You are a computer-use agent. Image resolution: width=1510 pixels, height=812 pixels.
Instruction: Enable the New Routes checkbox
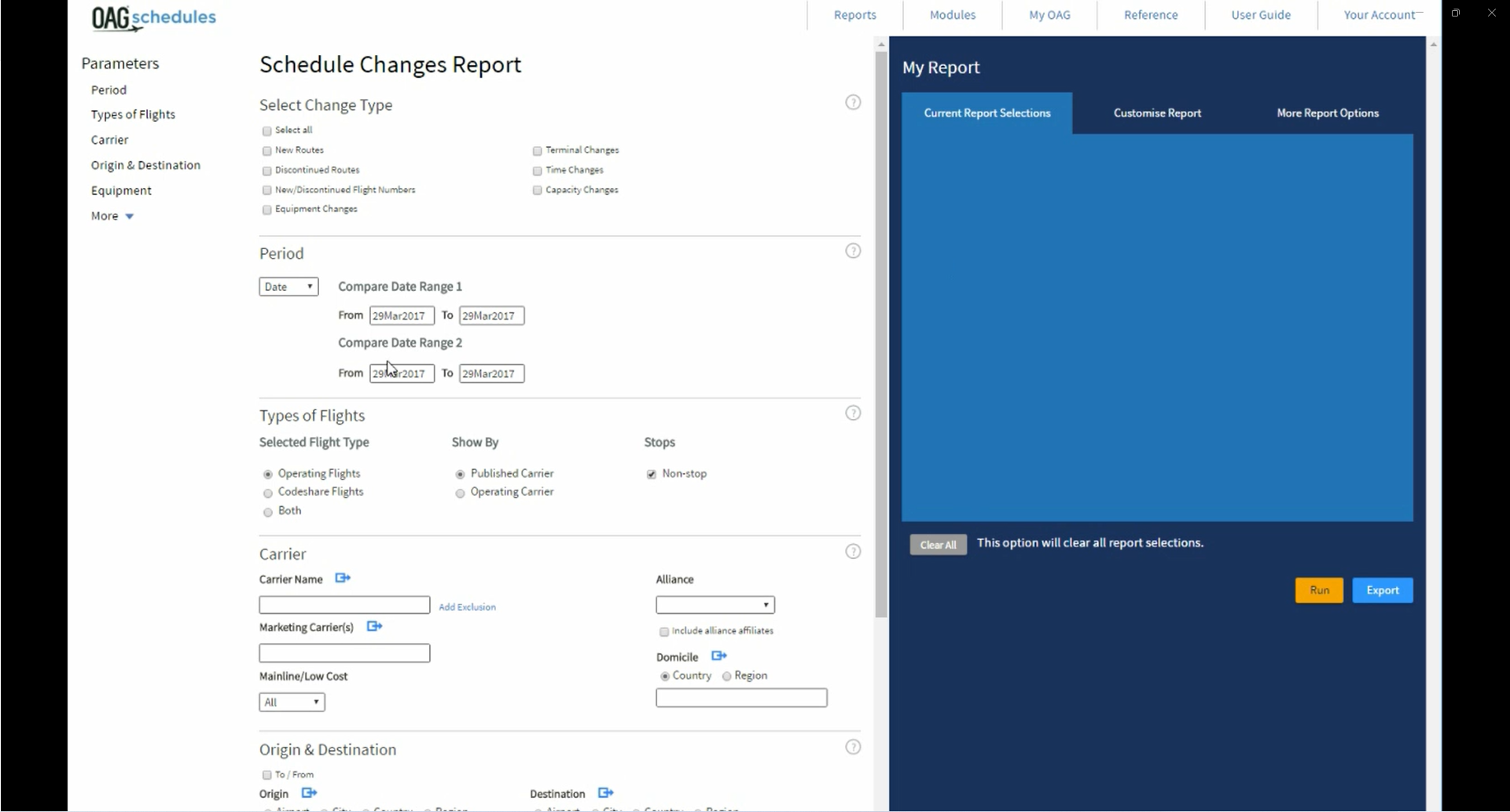coord(267,151)
